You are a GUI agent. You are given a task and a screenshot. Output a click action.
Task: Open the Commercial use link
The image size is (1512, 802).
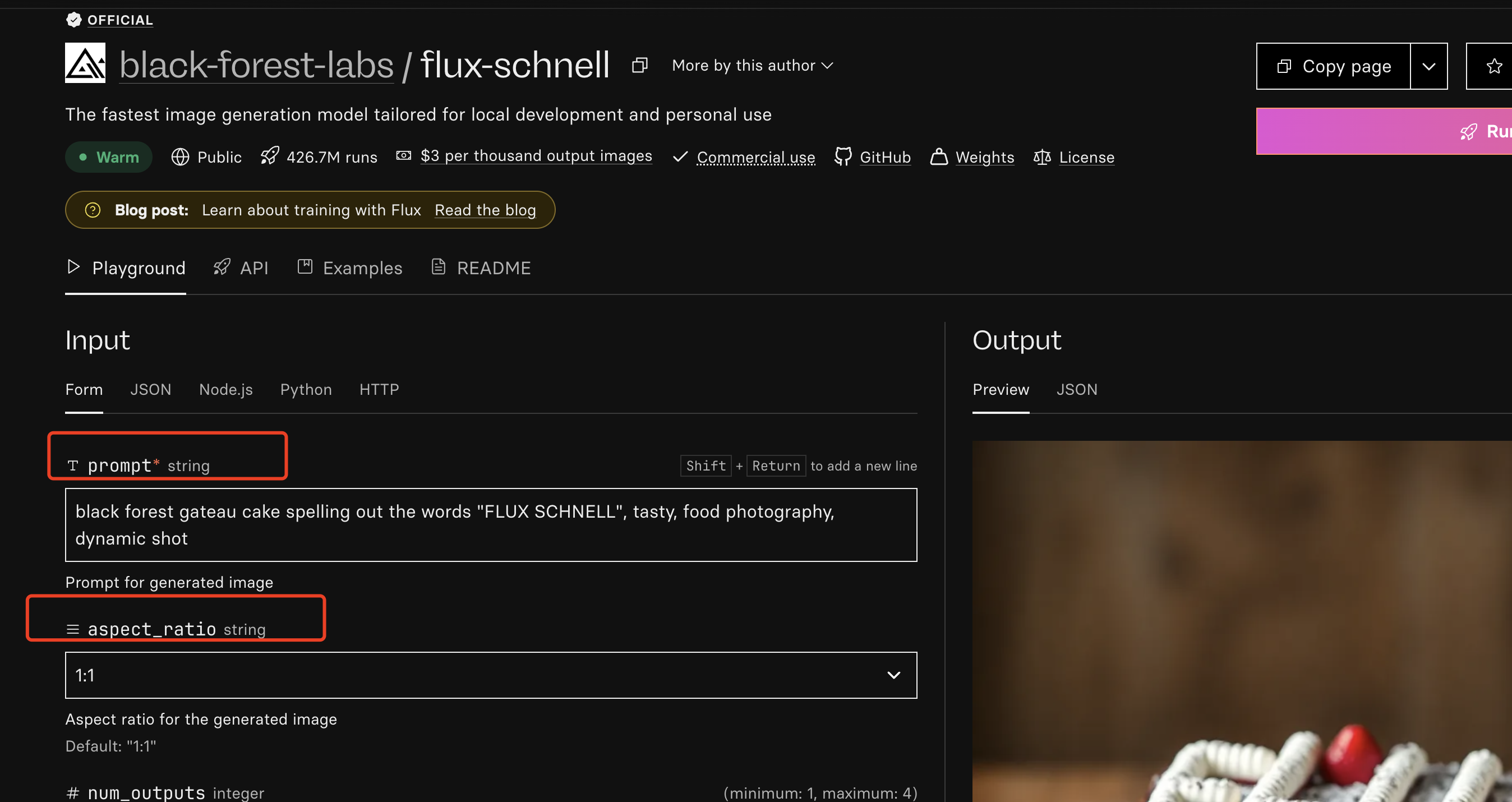(755, 157)
